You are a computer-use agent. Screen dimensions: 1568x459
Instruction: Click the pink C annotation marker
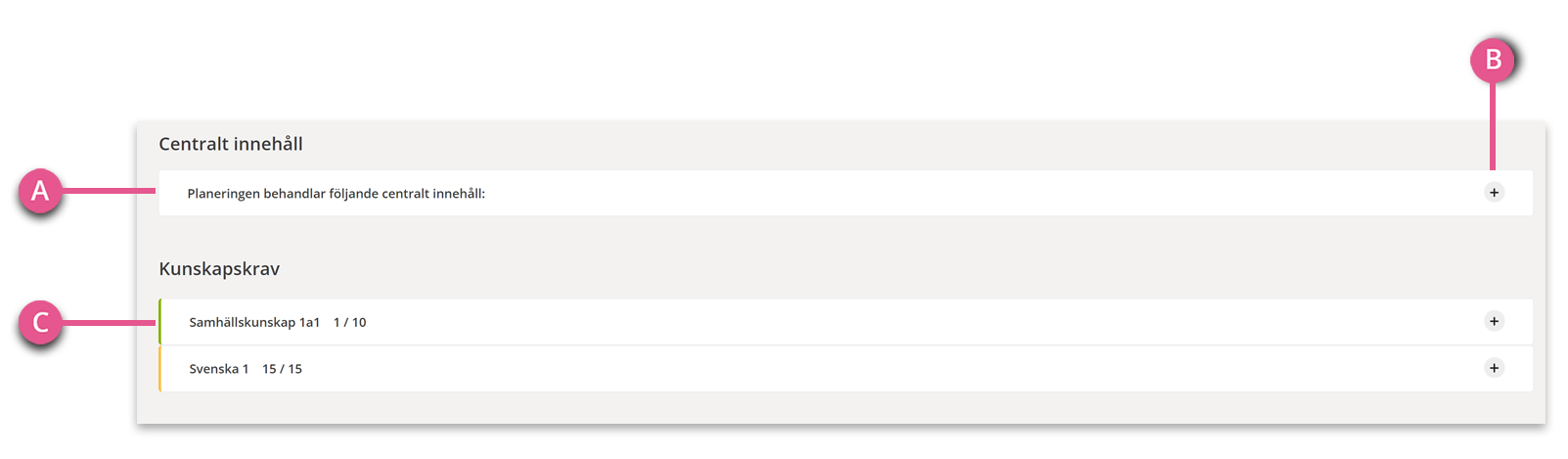click(x=40, y=322)
